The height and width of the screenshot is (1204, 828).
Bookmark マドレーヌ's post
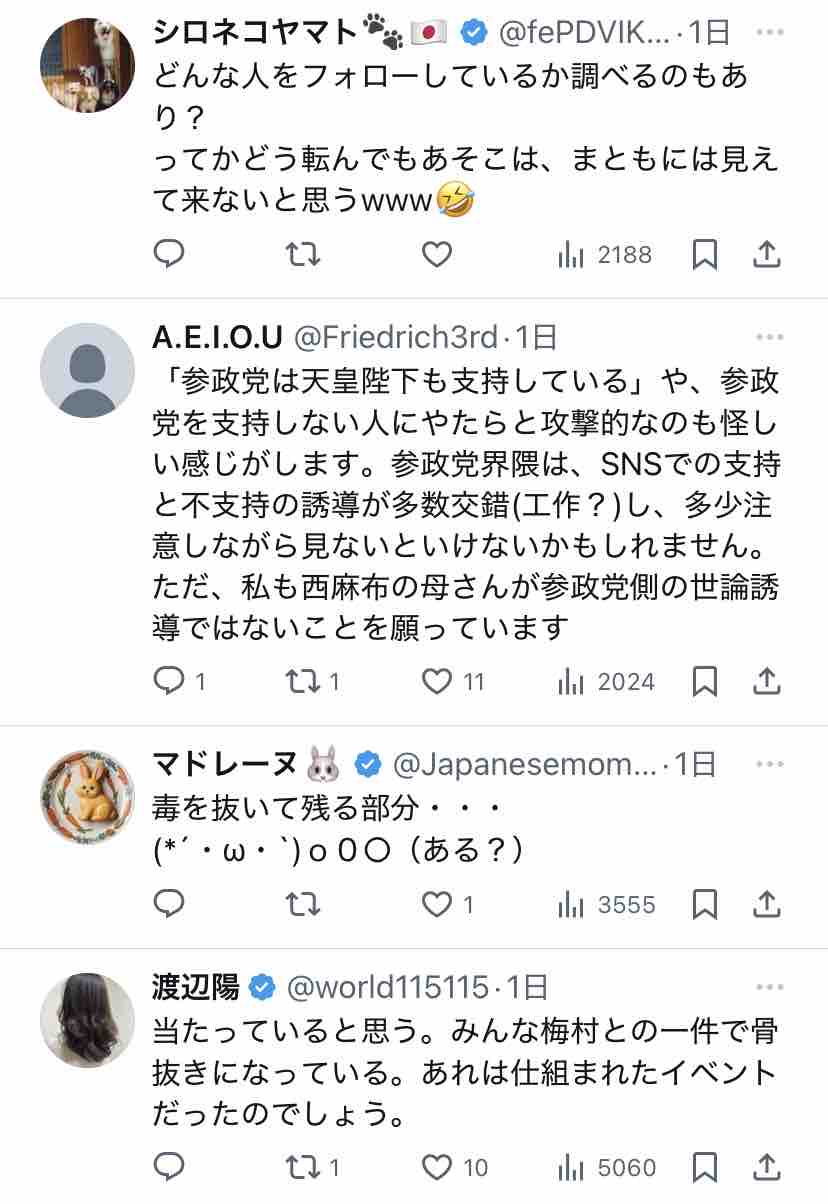[705, 905]
